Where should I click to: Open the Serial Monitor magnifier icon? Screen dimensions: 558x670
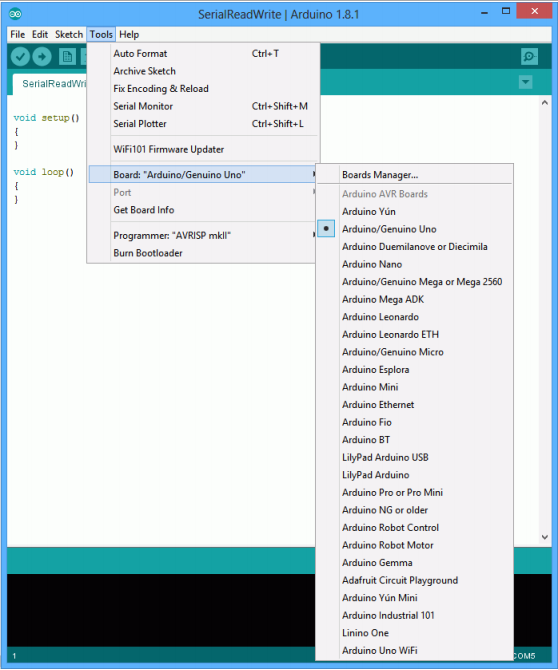coord(529,56)
